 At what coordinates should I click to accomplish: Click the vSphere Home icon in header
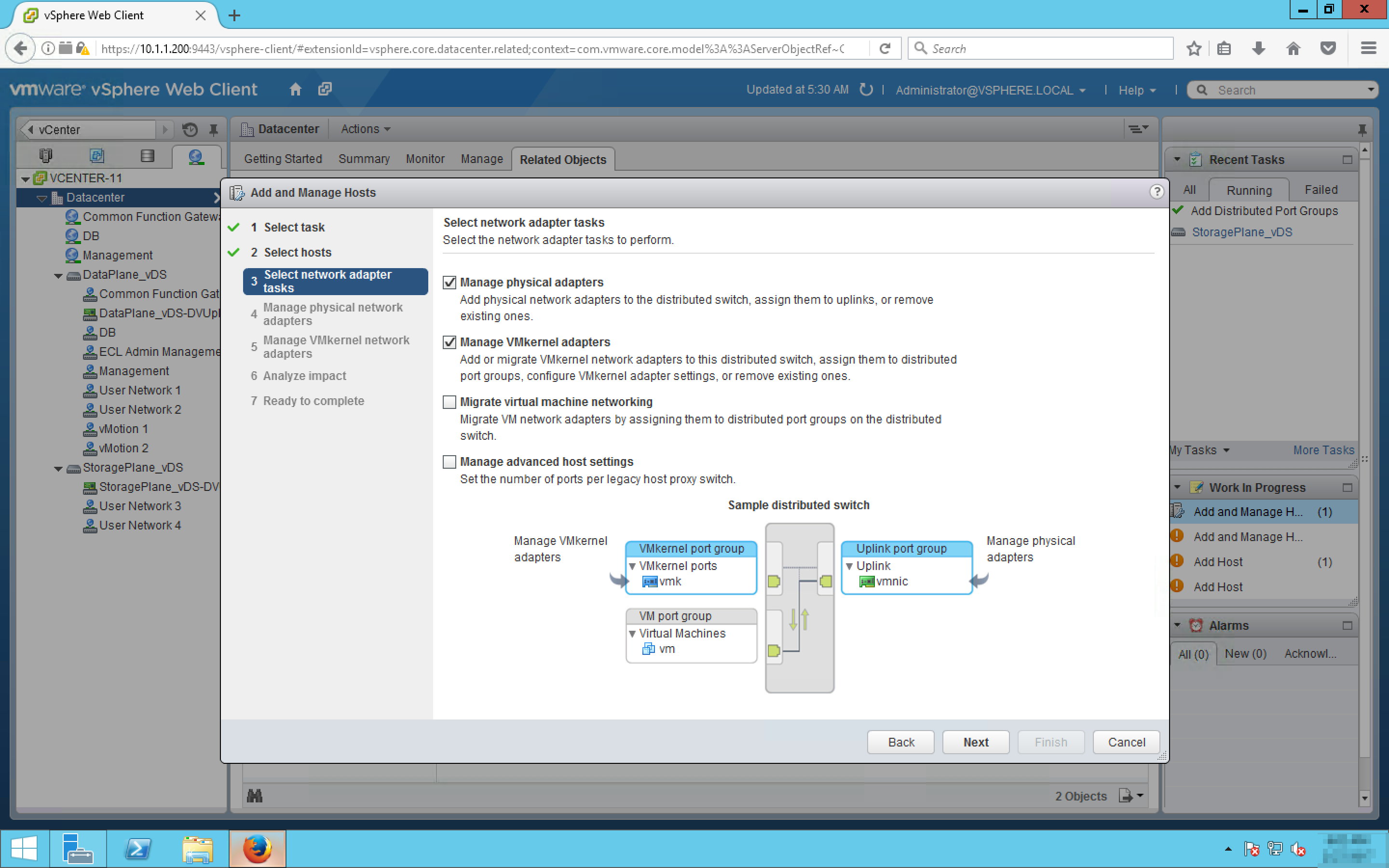pyautogui.click(x=295, y=89)
